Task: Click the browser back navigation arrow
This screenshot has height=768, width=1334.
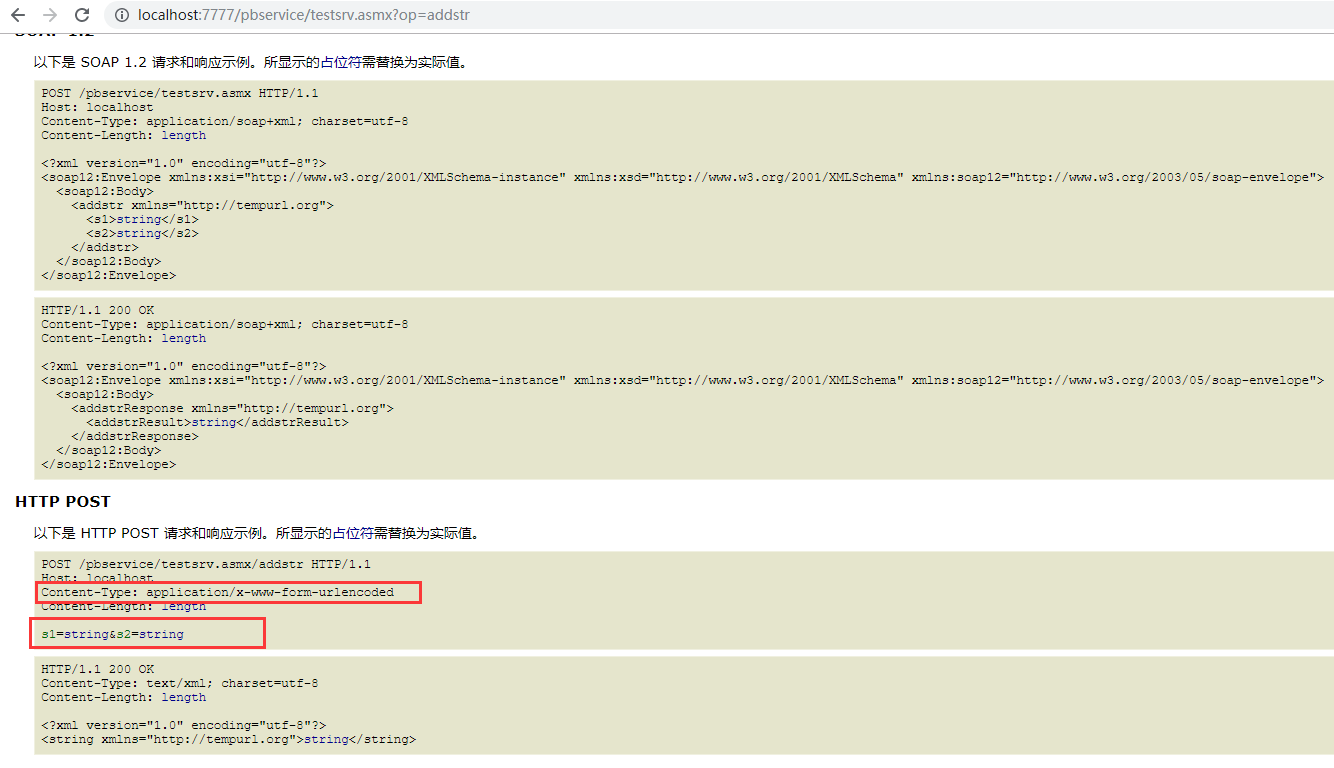Action: click(18, 15)
